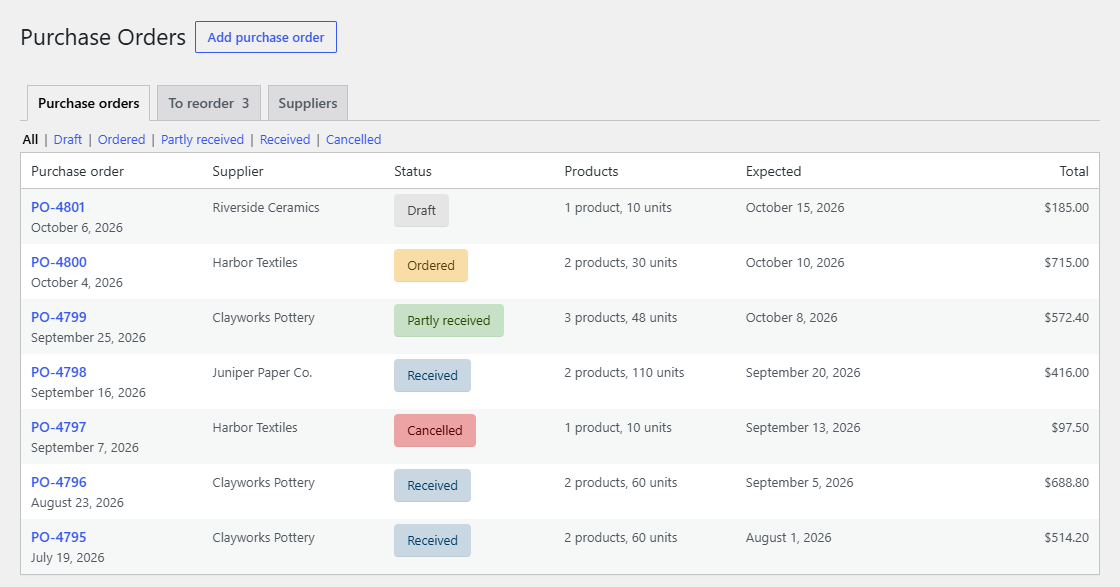1120x587 pixels.
Task: Click order date July 19, 2026
Action: pyautogui.click(x=67, y=558)
